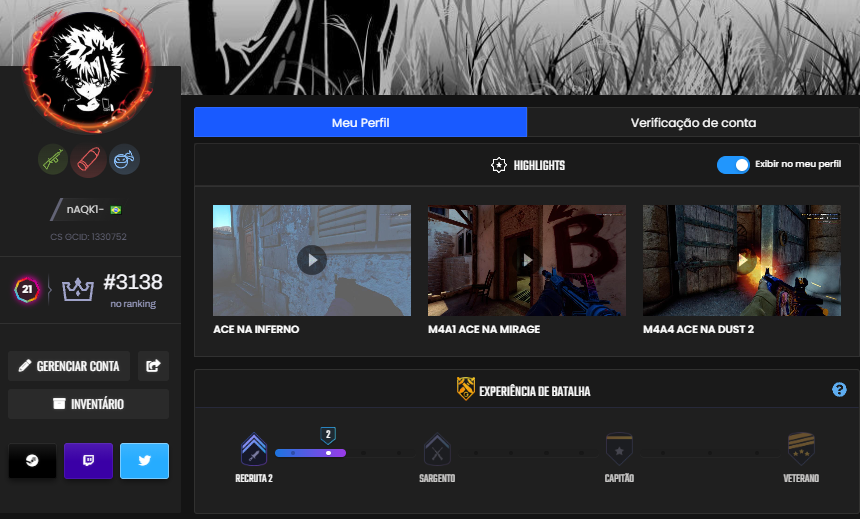860x519 pixels.
Task: Click the crown ranking icon
Action: tap(78, 289)
